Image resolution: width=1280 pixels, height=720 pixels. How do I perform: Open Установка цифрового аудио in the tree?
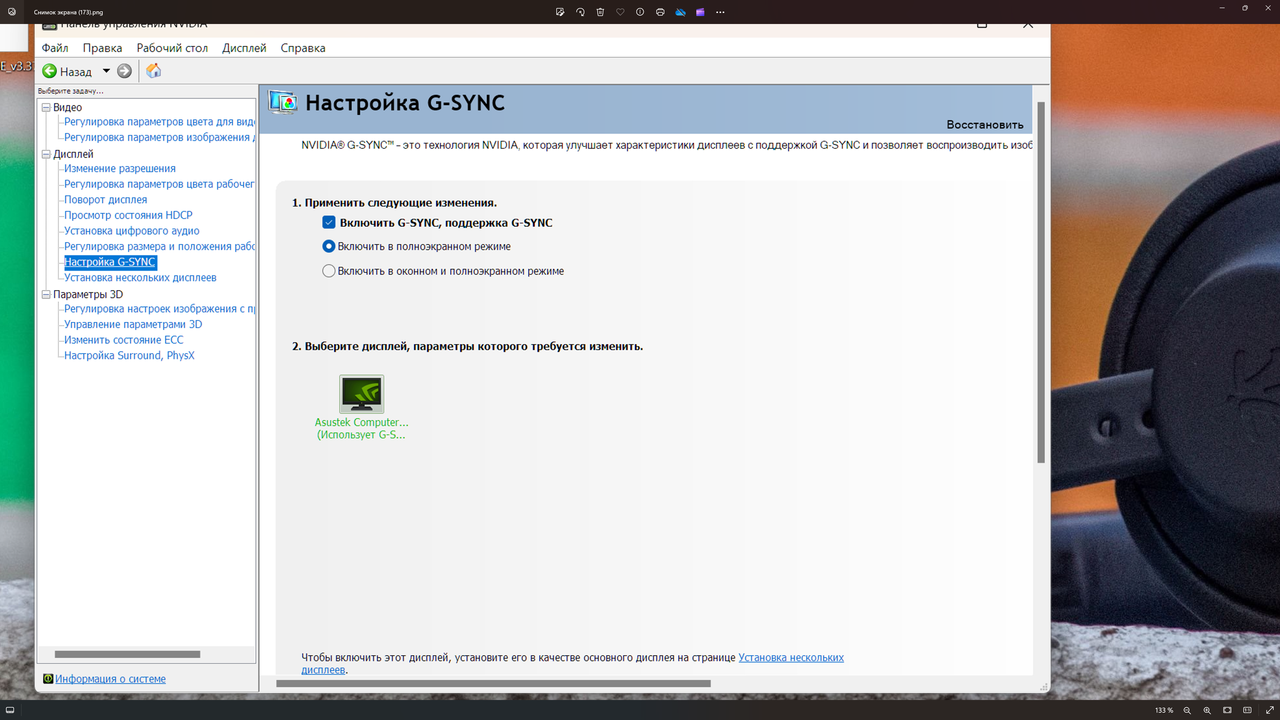click(x=132, y=231)
